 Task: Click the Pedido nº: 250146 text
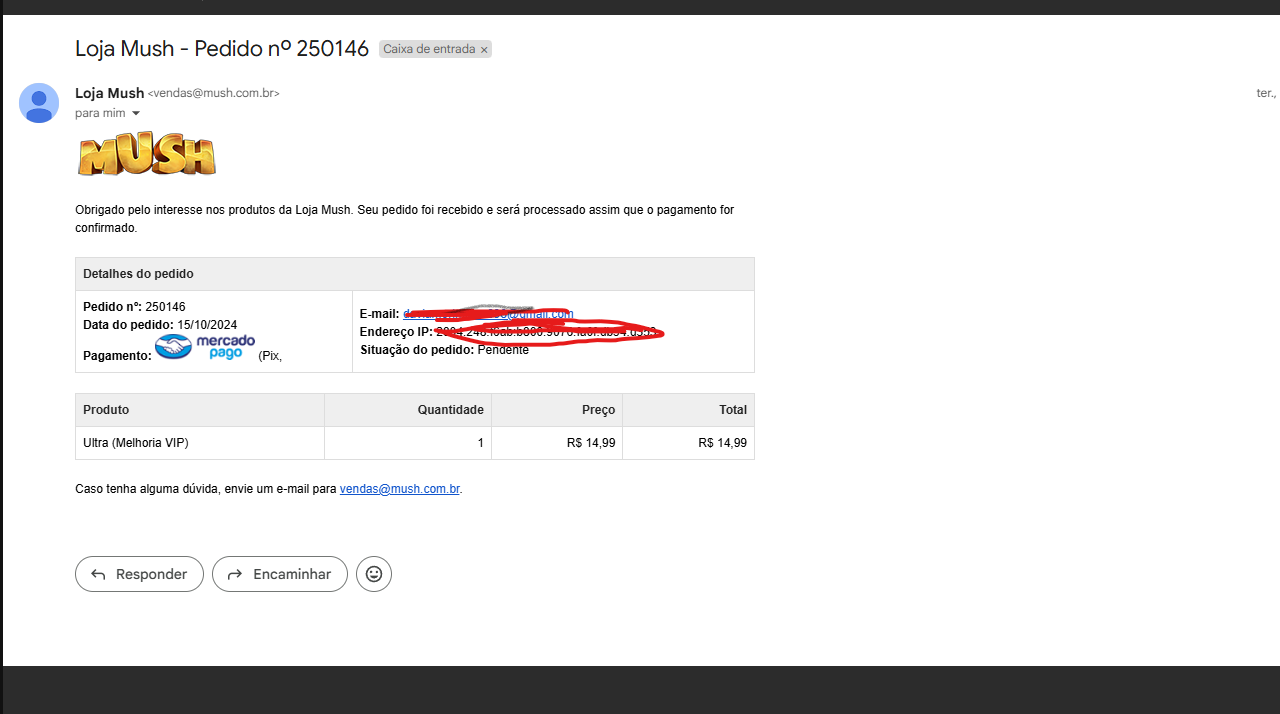[134, 307]
